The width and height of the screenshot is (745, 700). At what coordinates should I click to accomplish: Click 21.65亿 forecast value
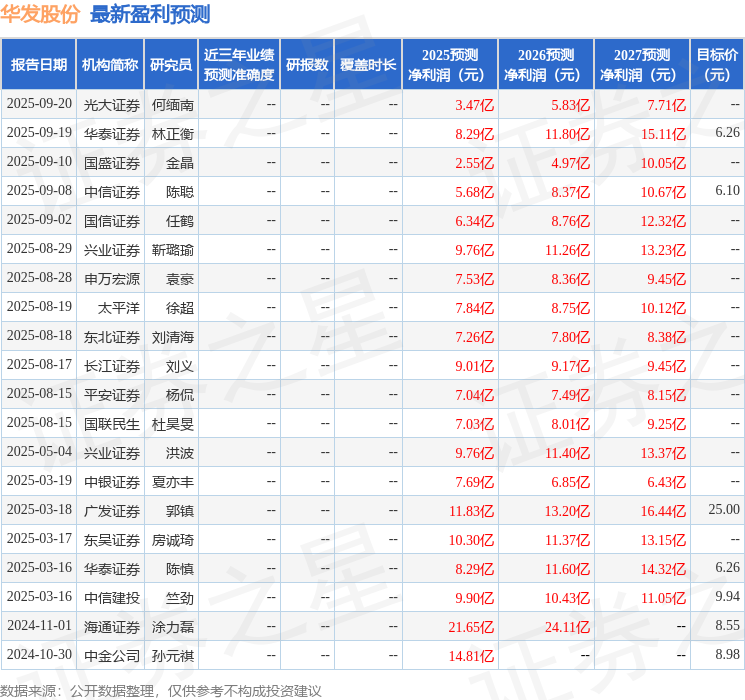tap(471, 627)
